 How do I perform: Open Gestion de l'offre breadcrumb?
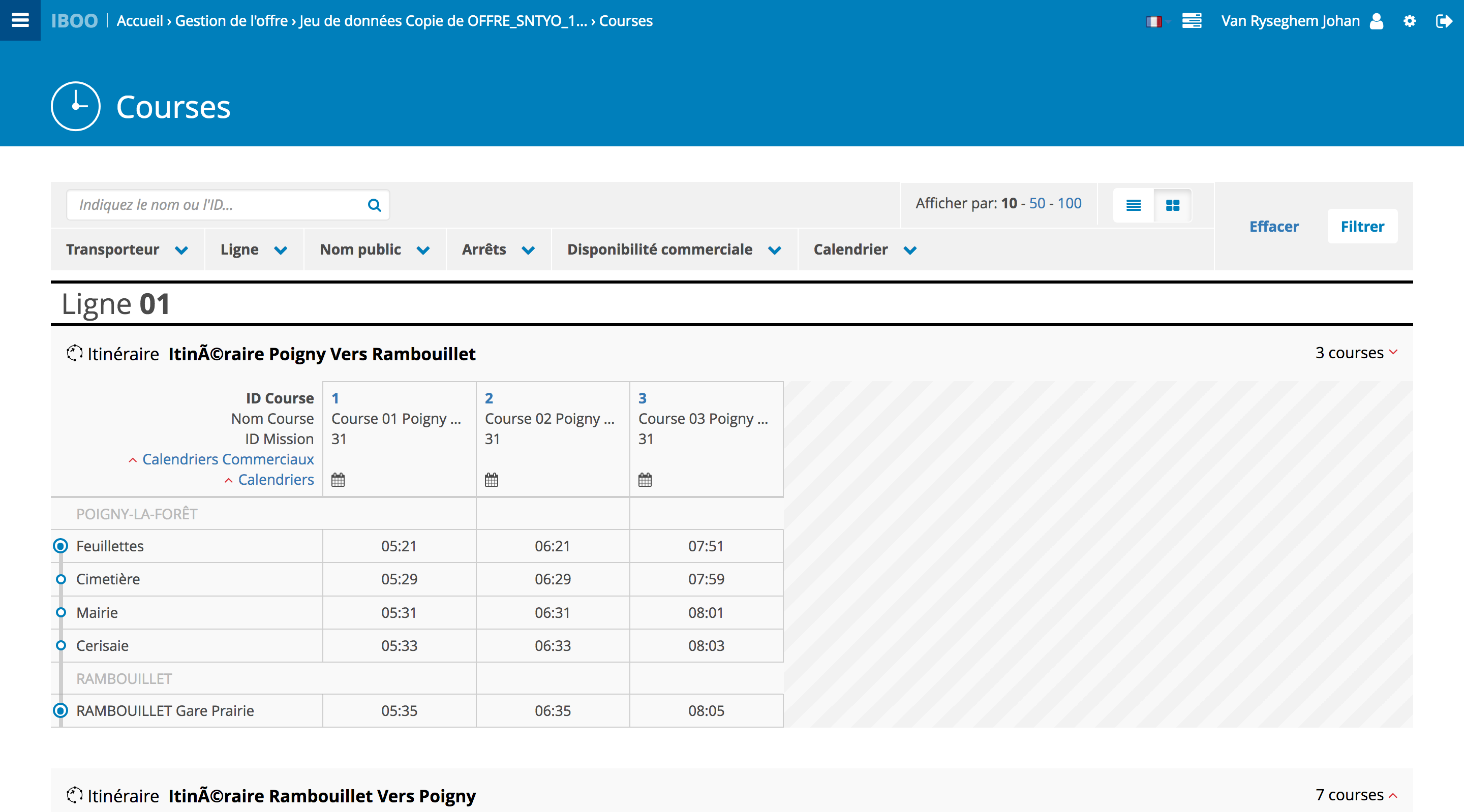231,21
